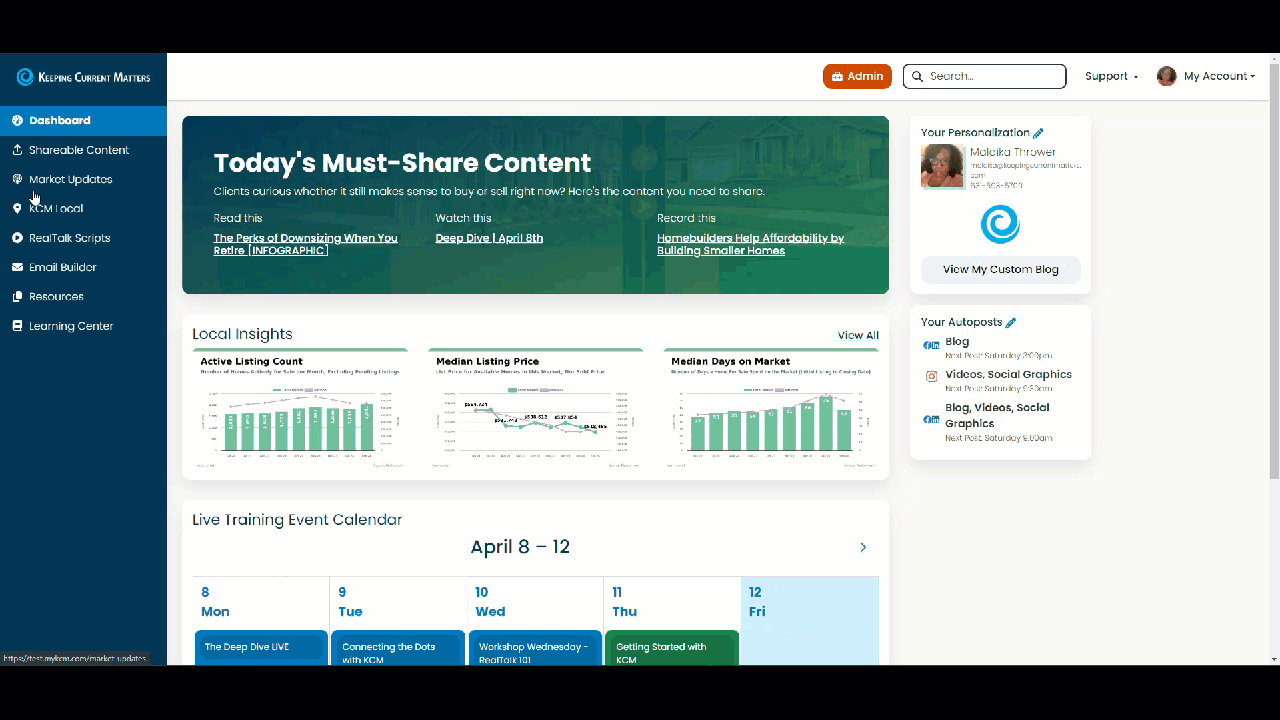This screenshot has width=1280, height=720.
Task: Open the Dashboard menu item
Action: [x=83, y=120]
